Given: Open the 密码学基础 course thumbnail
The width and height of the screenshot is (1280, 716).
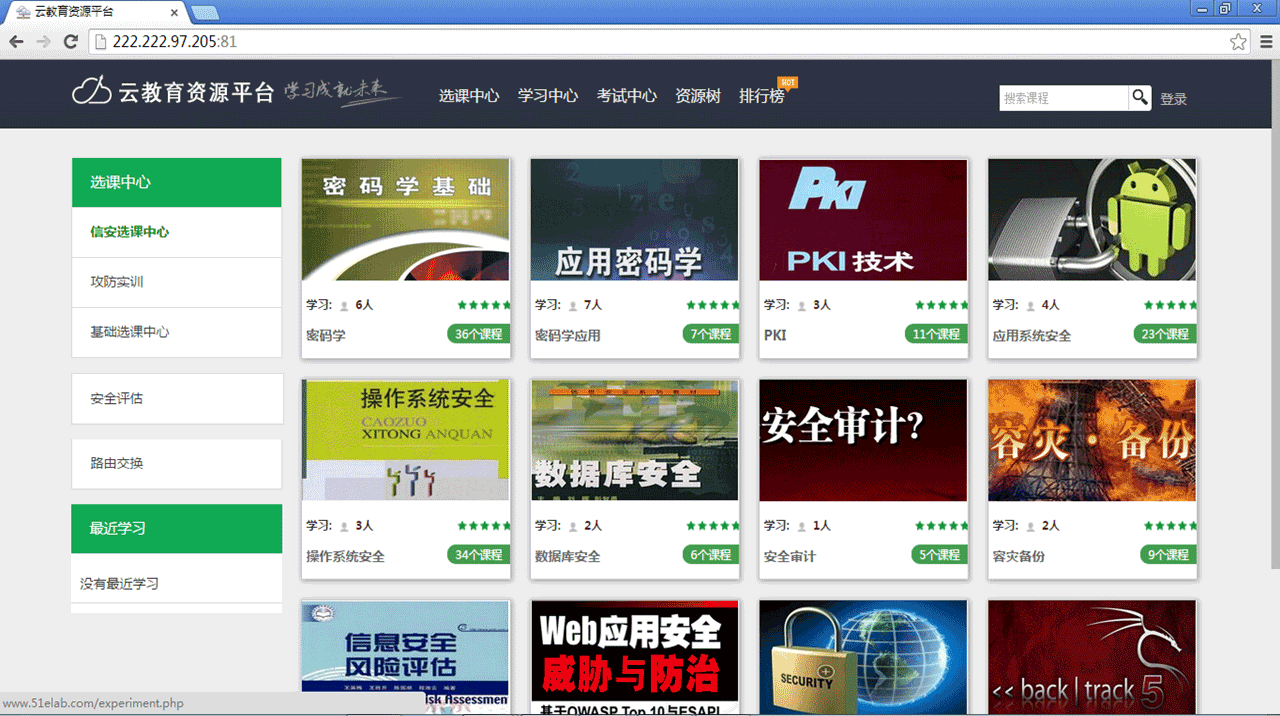Looking at the screenshot, I should tap(405, 220).
